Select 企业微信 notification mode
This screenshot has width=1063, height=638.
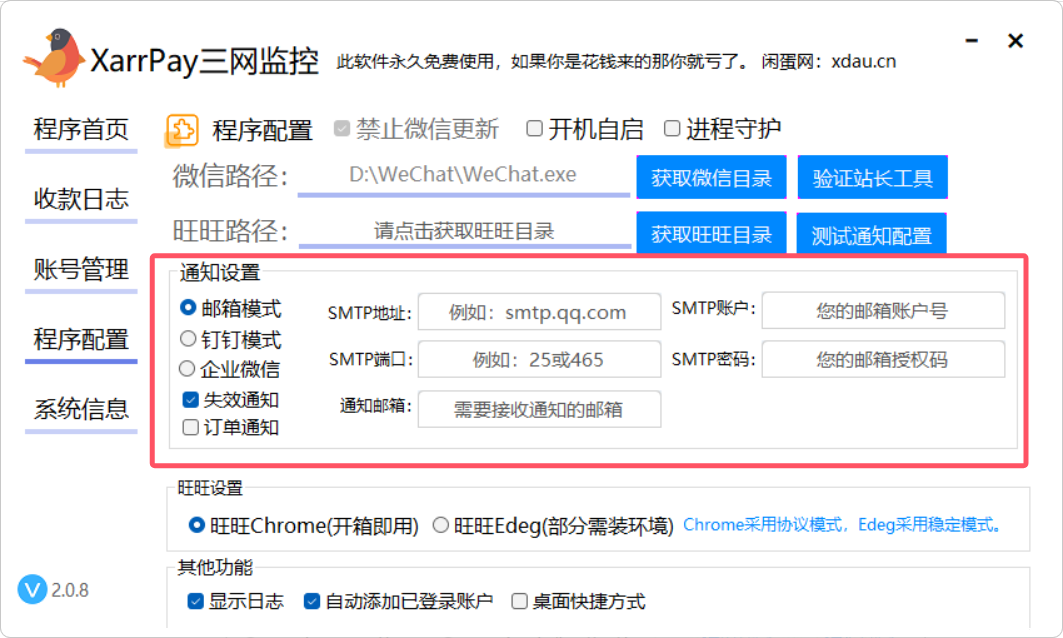point(188,369)
